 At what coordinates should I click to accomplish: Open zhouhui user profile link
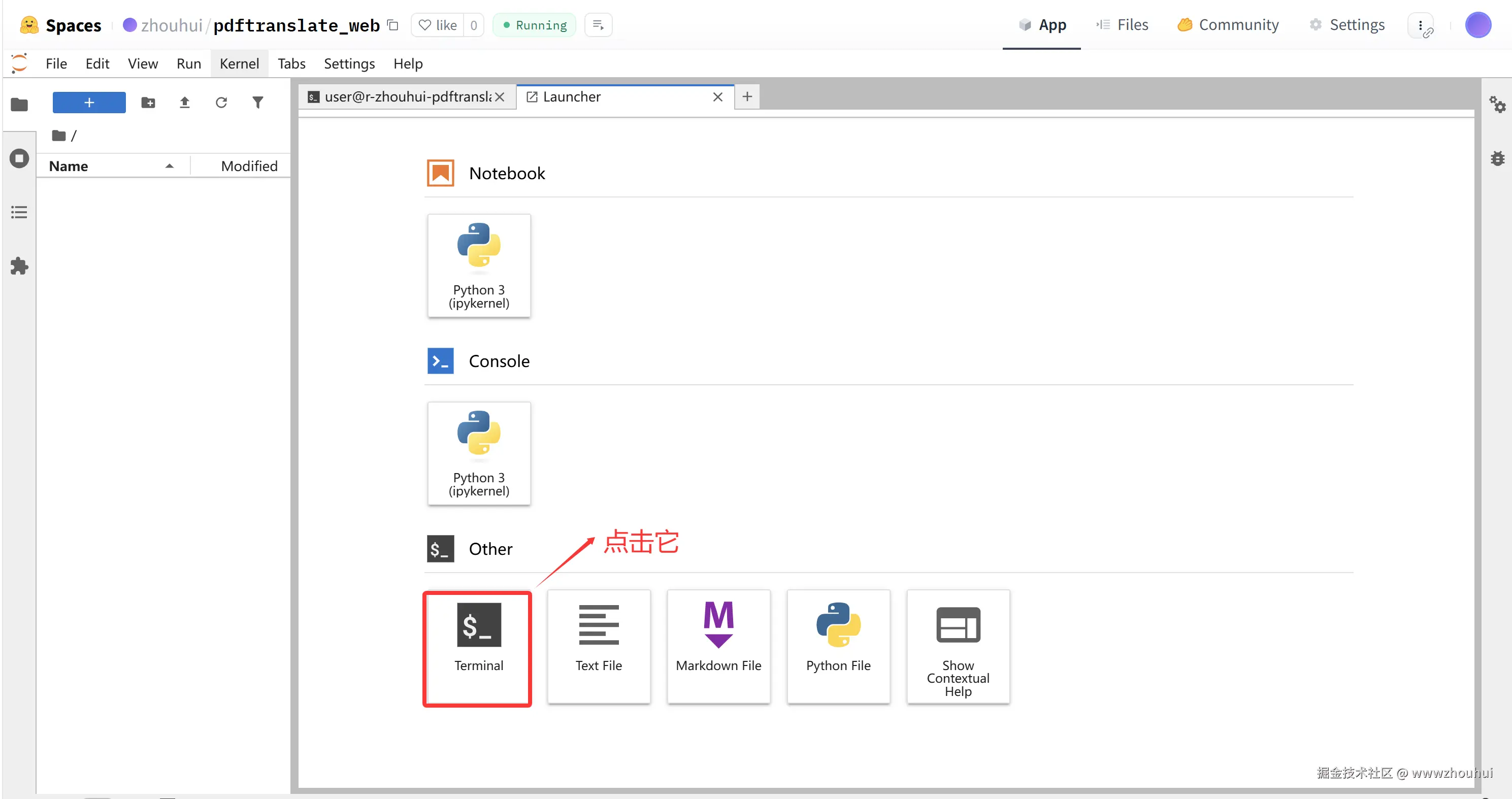(172, 25)
